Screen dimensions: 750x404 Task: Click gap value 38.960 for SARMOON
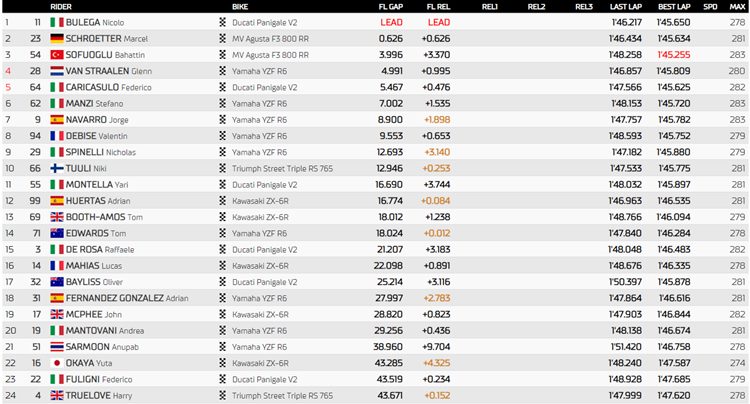[388, 347]
